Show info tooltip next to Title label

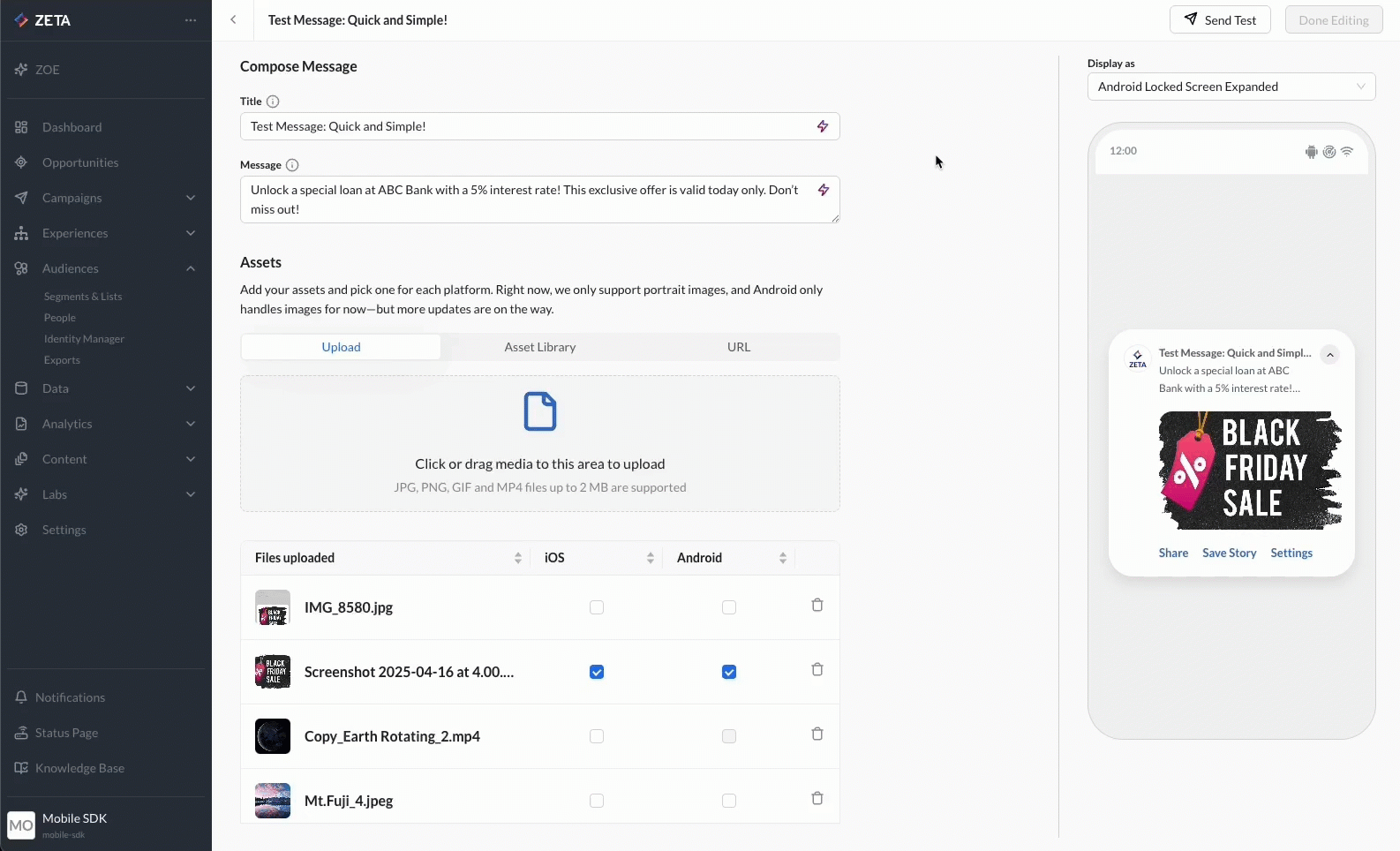pos(273,102)
